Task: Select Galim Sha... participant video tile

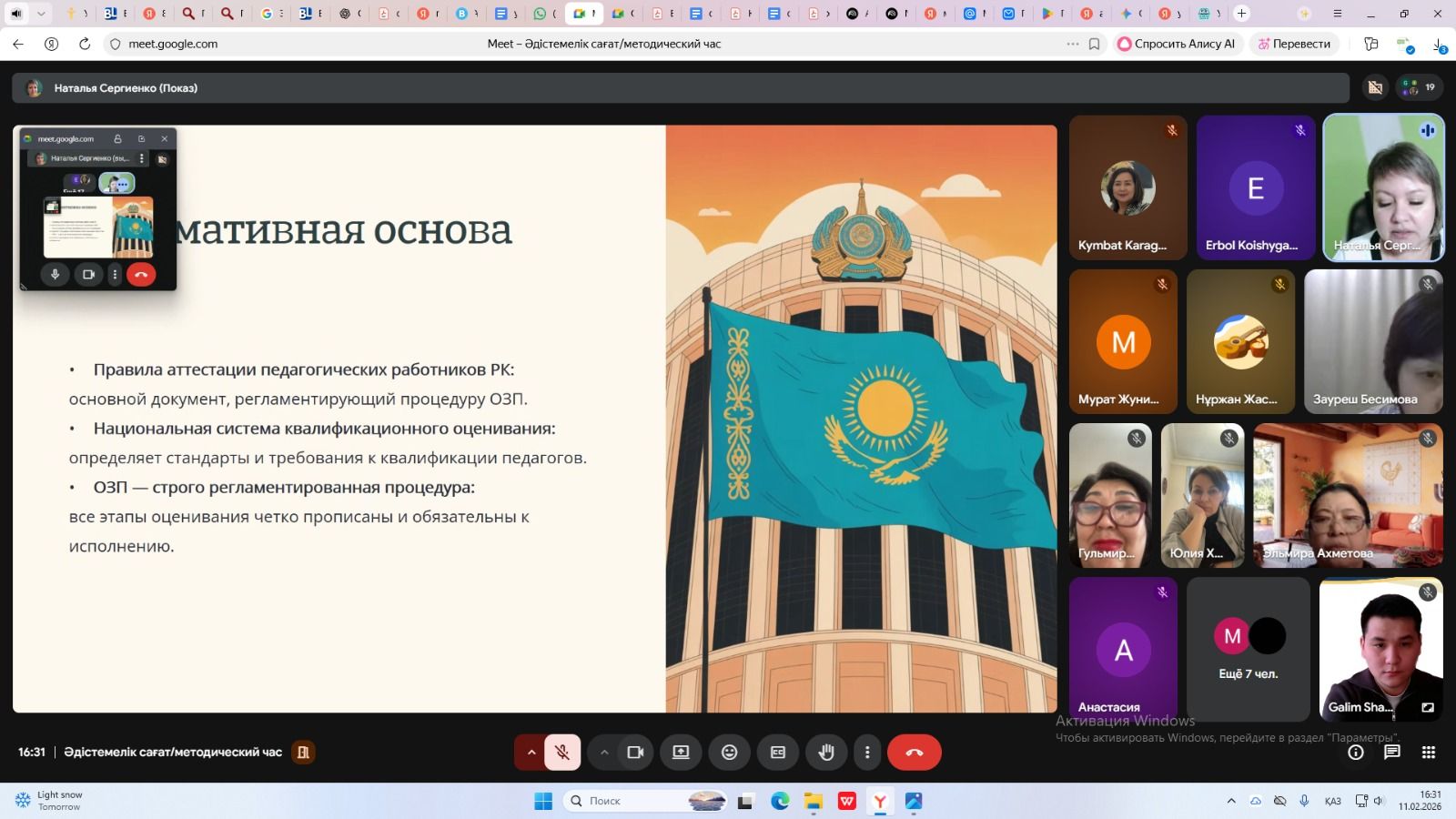Action: (1380, 649)
